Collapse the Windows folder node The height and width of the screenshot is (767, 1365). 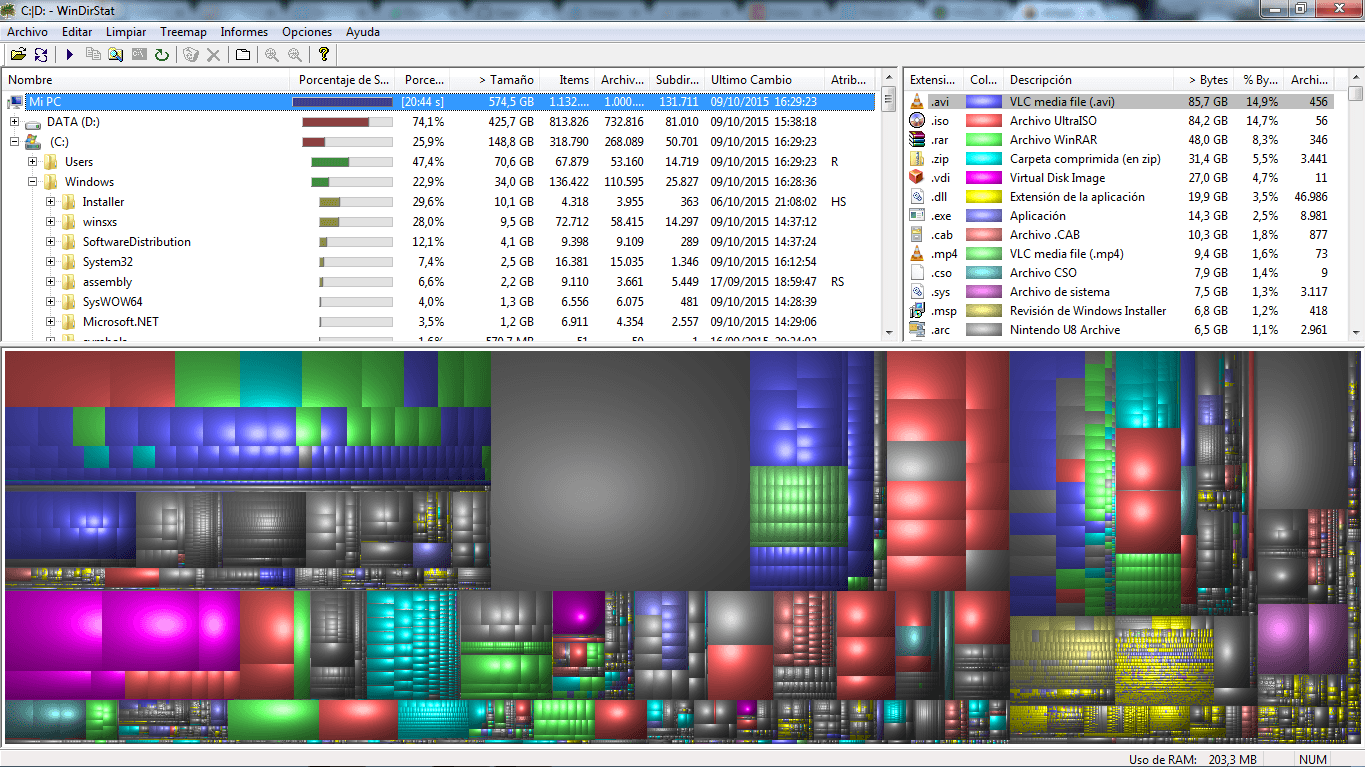33,182
